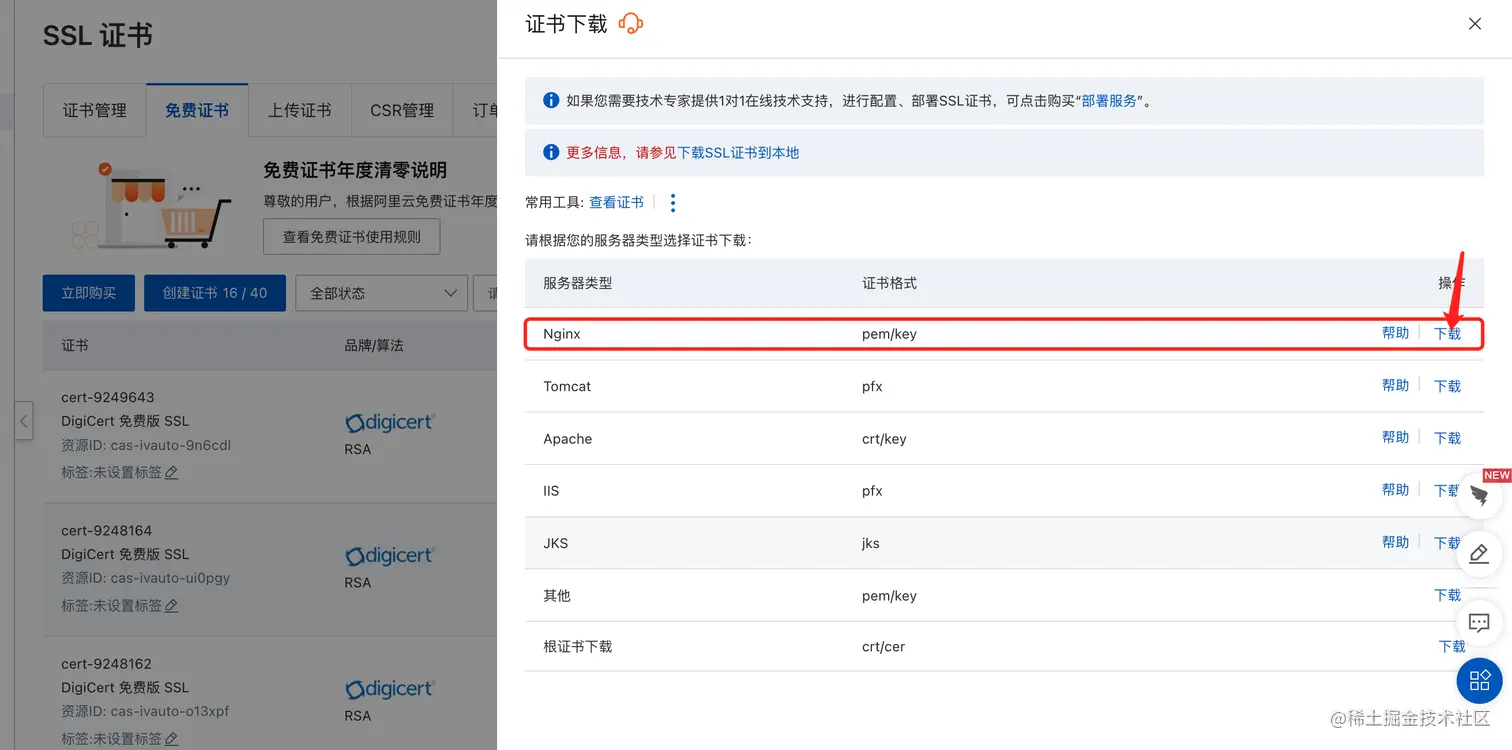Viewport: 1512px width, 750px height.
Task: Click the cert-9249643 certificate name
Action: 108,397
